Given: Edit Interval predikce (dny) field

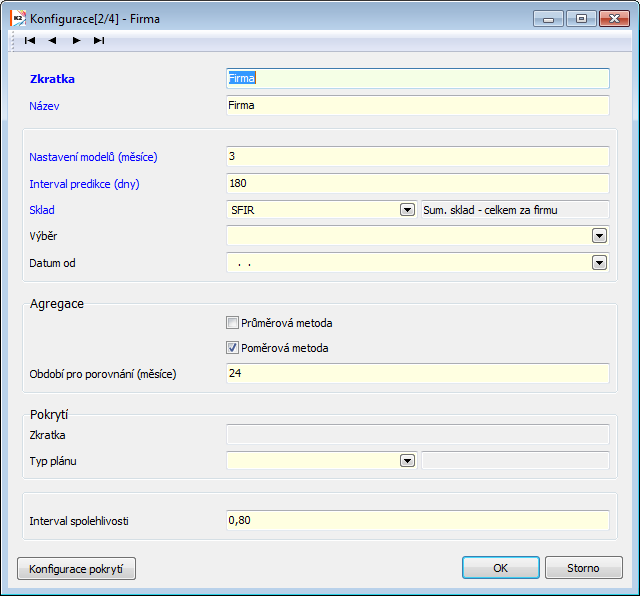Looking at the screenshot, I should pos(418,183).
